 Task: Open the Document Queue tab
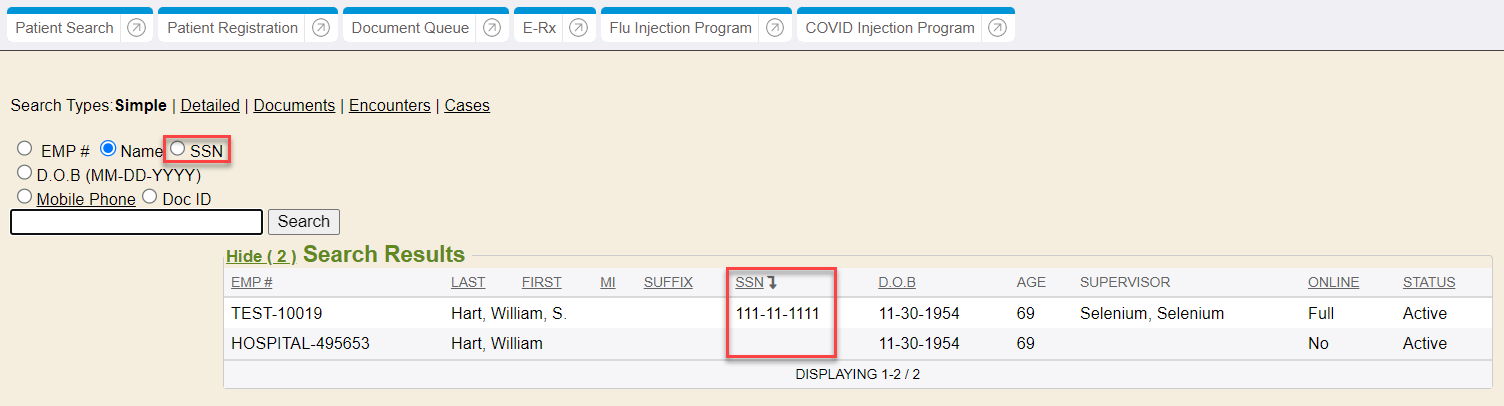[x=410, y=28]
